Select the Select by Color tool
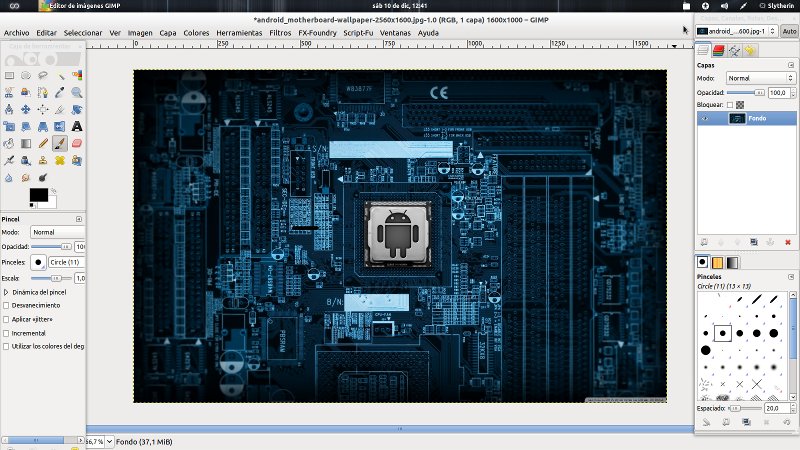 (x=77, y=76)
